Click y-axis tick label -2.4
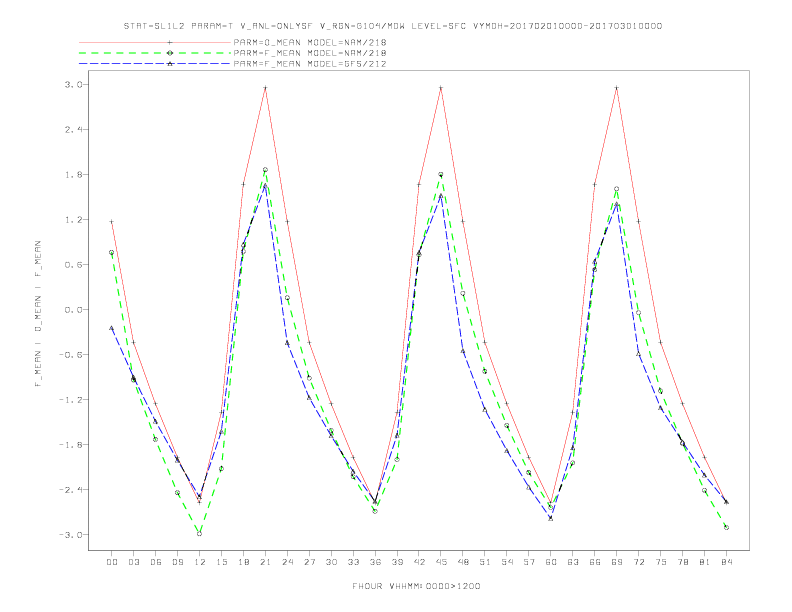The width and height of the screenshot is (792, 612). tap(70, 489)
